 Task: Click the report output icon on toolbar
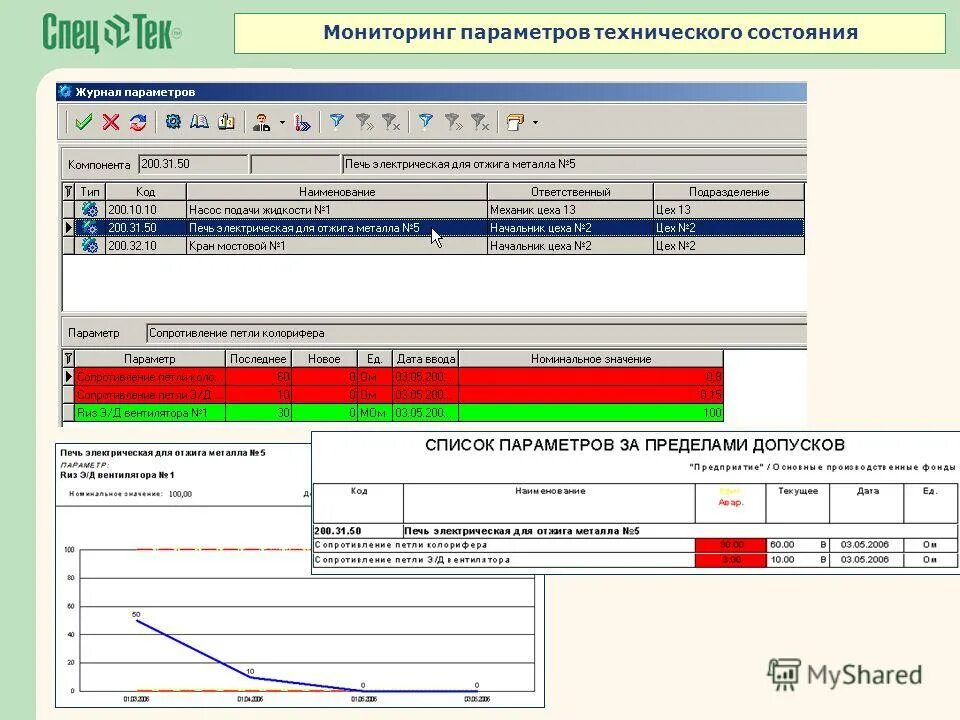click(x=516, y=121)
